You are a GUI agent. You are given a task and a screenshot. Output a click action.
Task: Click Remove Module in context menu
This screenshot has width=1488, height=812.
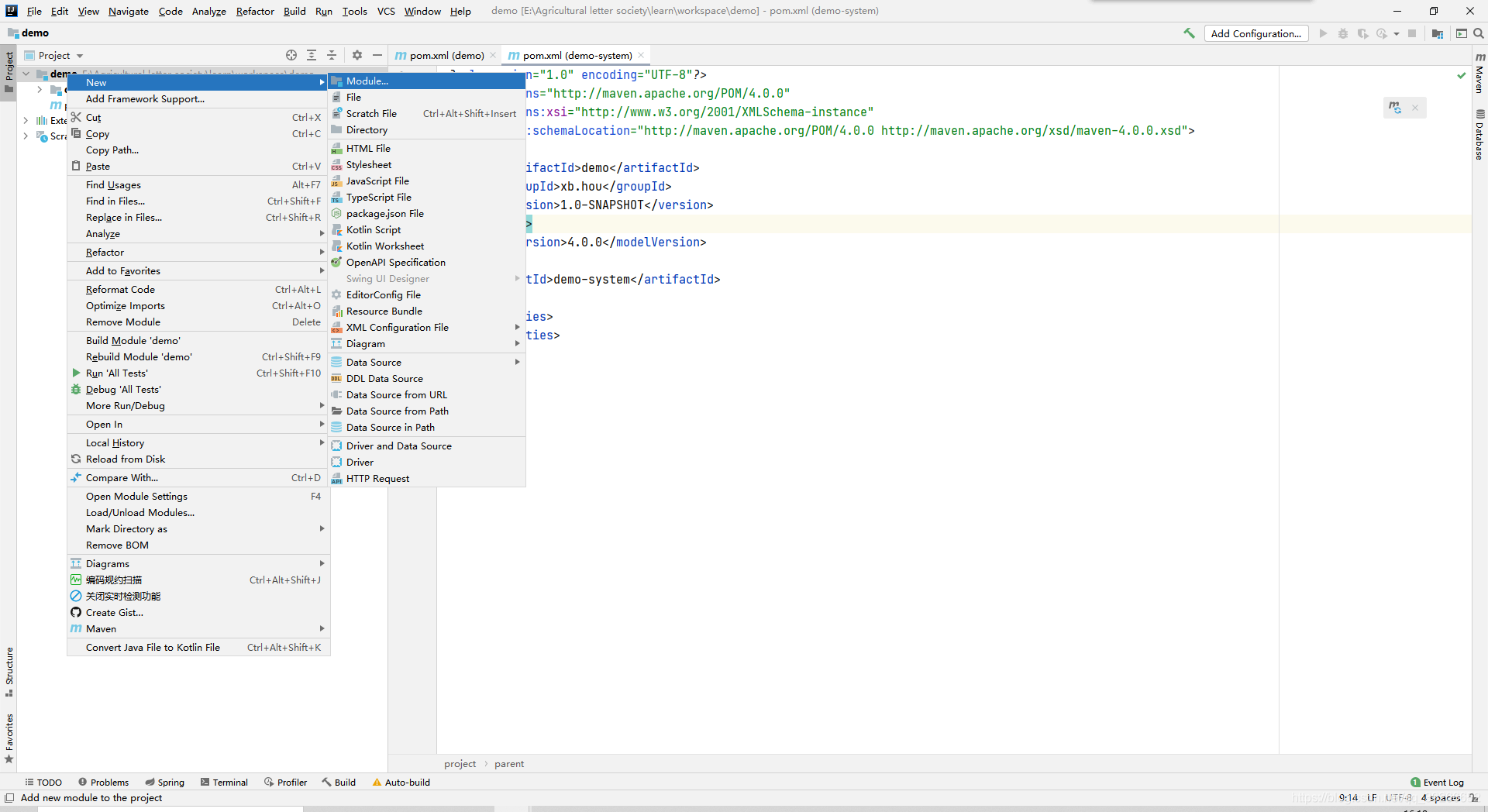pos(199,322)
